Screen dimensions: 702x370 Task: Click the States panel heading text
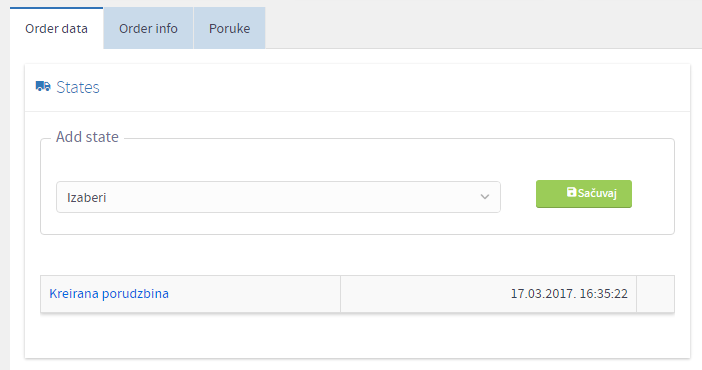(x=77, y=87)
